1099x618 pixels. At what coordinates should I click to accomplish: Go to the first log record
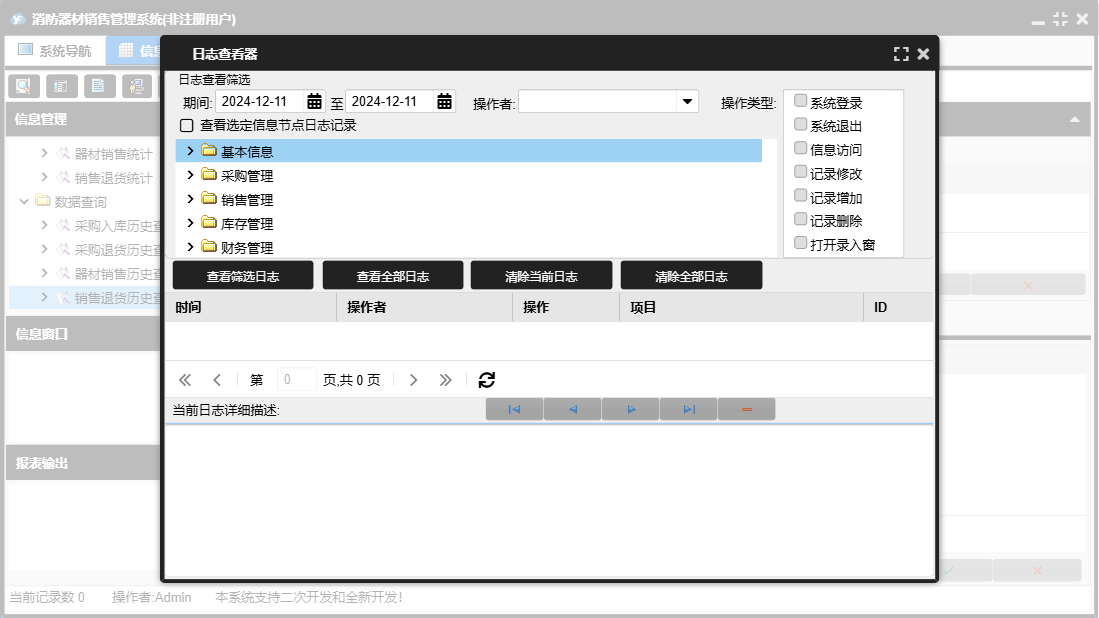coord(514,410)
